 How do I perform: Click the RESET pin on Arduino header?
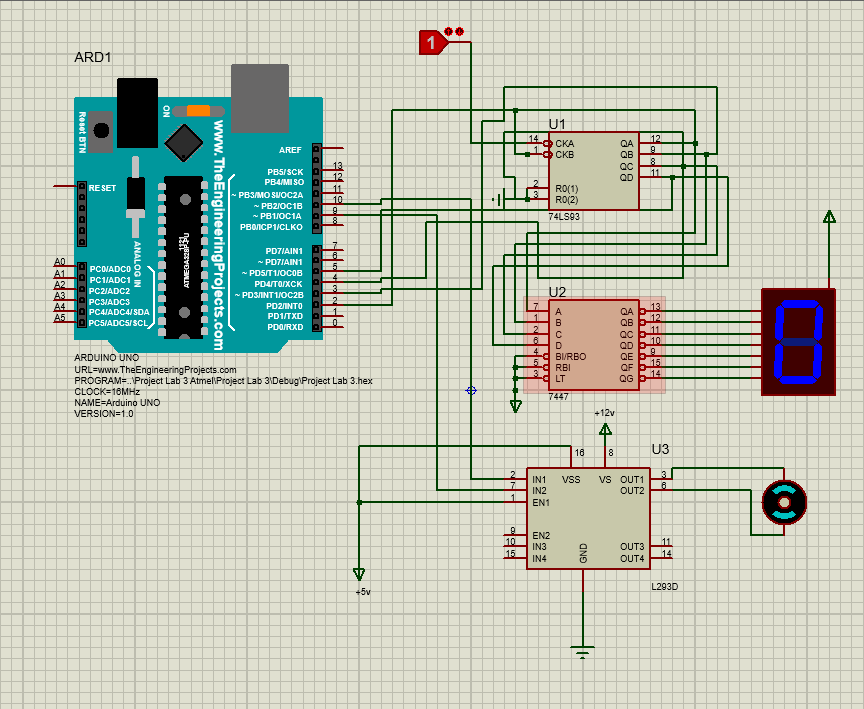64,186
